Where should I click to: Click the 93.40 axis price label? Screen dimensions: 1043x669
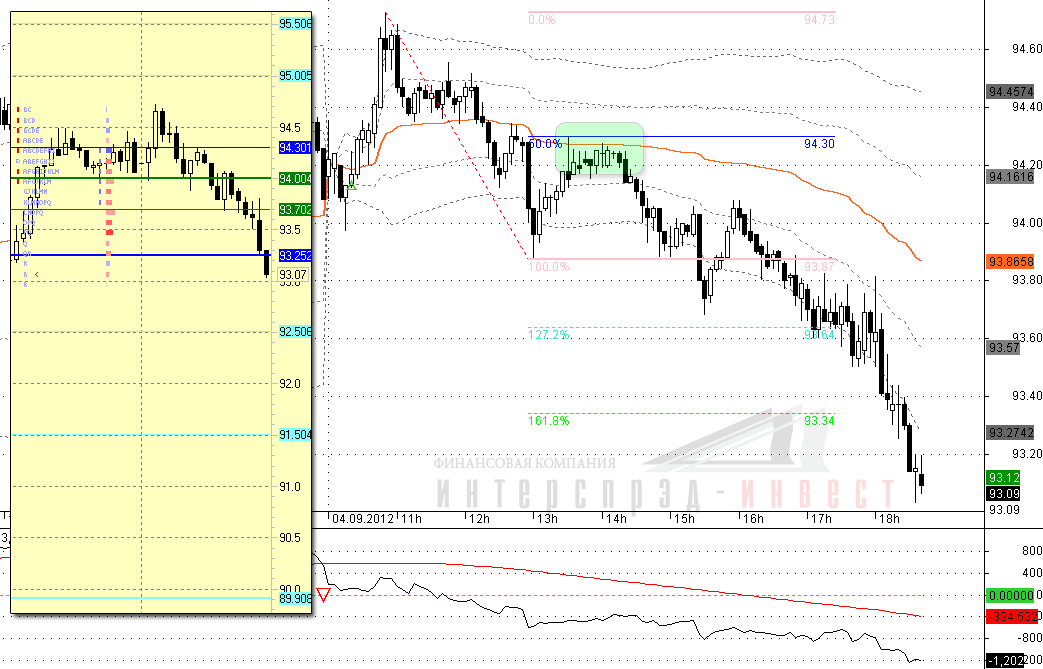1027,396
